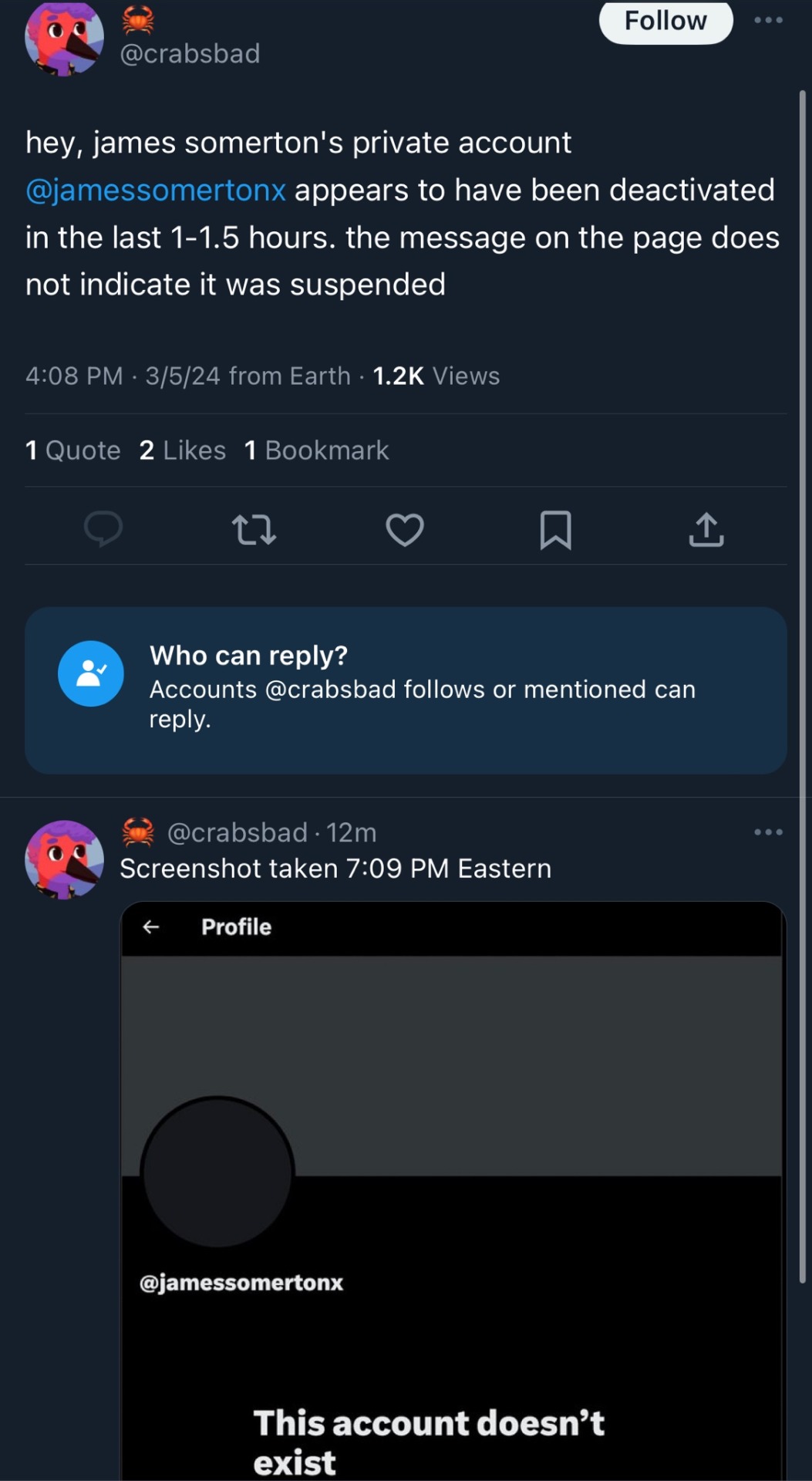Follow the @crabsbad account
The height and width of the screenshot is (1481, 812).
tap(665, 21)
